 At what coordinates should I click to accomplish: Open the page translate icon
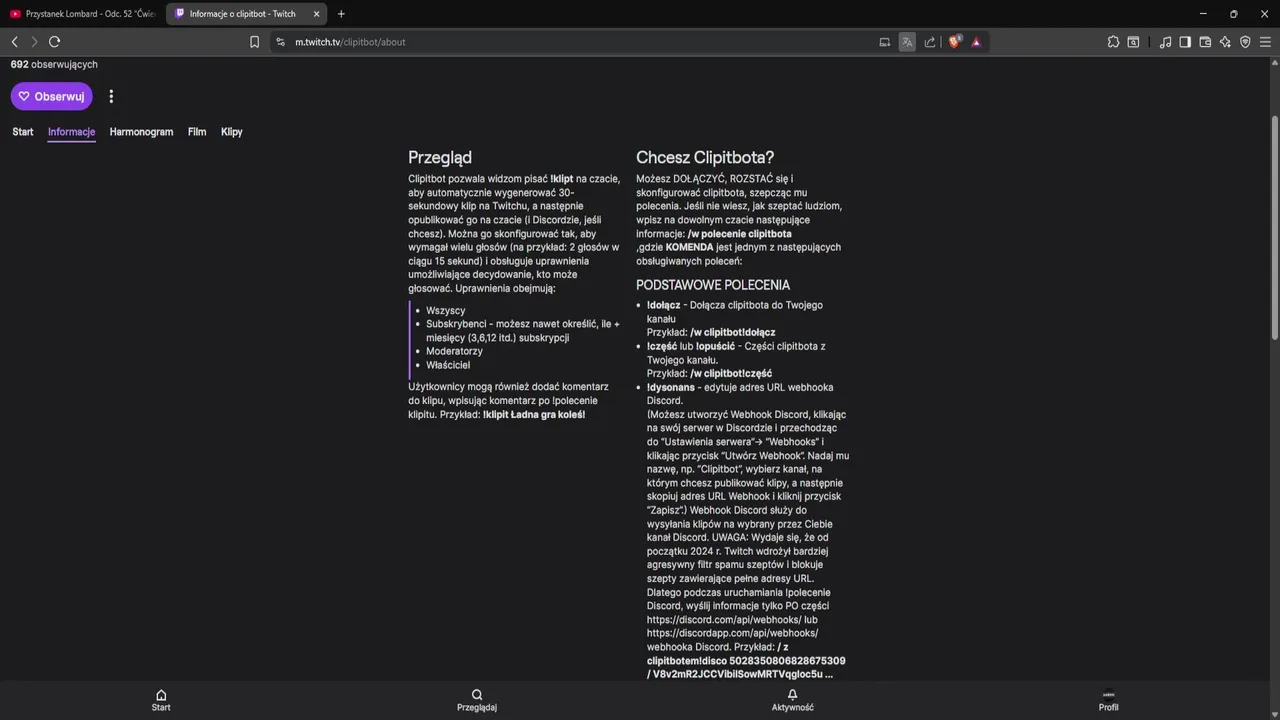[907, 42]
